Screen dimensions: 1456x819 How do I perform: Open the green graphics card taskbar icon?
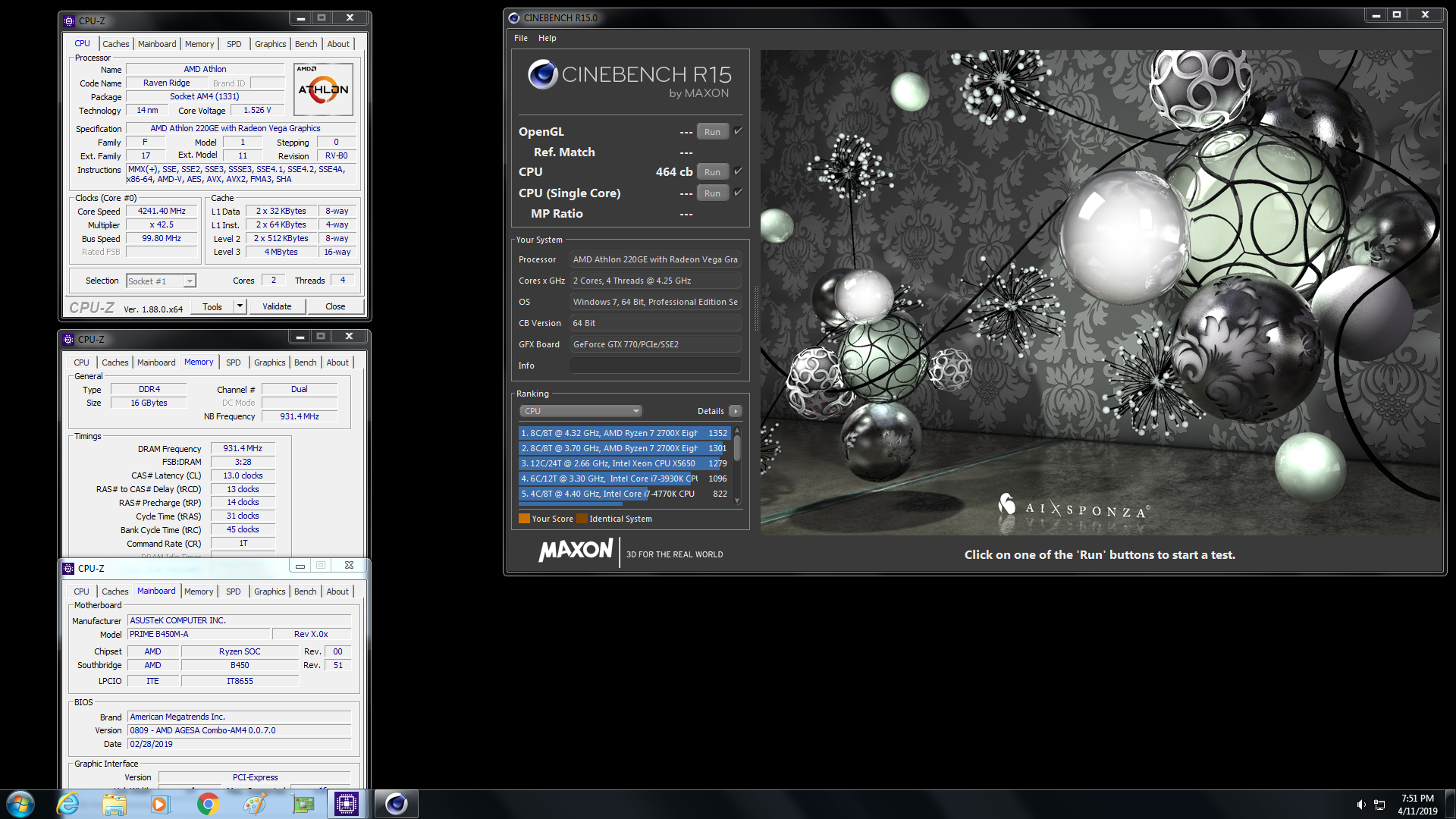pos(303,804)
